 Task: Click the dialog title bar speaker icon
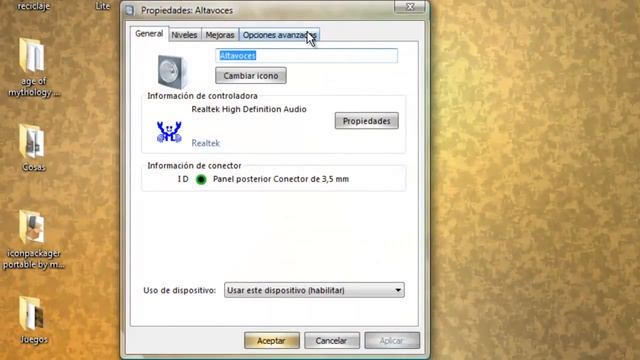pyautogui.click(x=130, y=10)
